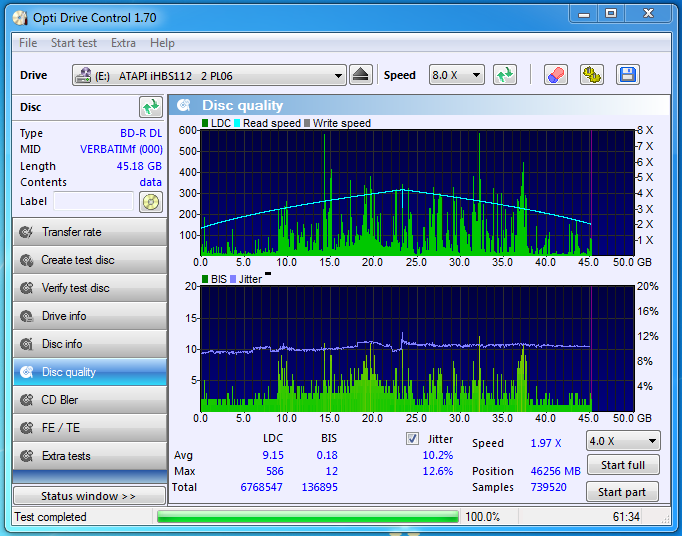Click the elapsed time 61:34

pyautogui.click(x=626, y=517)
